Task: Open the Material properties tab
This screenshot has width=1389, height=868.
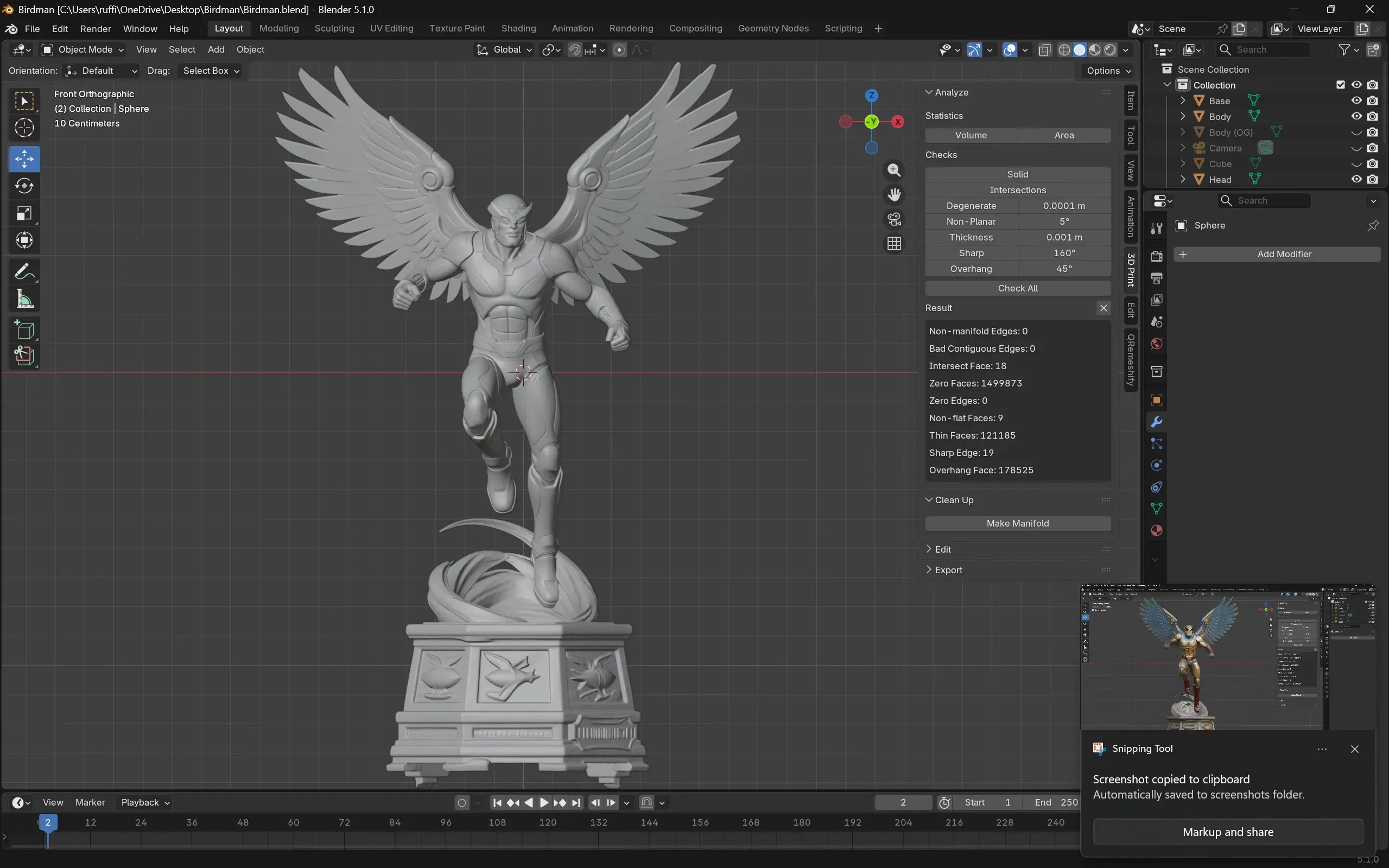Action: coord(1157,531)
